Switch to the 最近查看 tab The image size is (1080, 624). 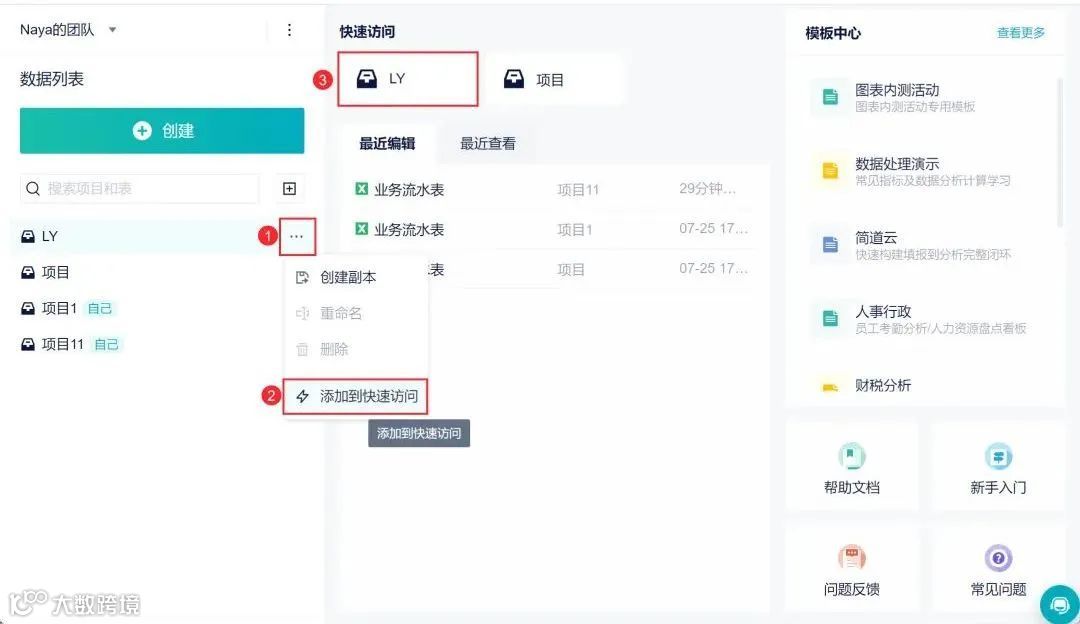[x=486, y=142]
